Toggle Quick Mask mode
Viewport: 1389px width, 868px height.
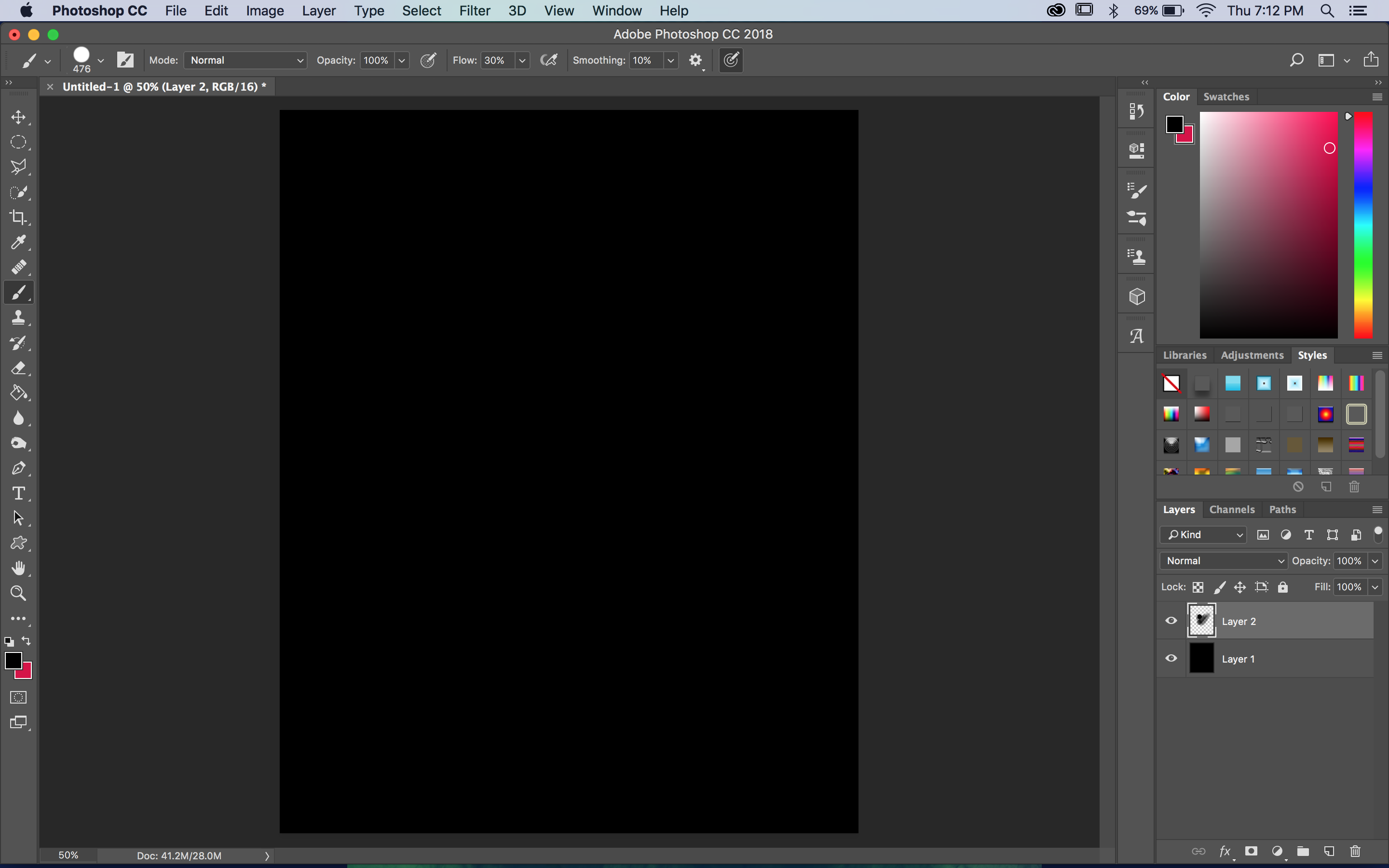click(x=18, y=697)
